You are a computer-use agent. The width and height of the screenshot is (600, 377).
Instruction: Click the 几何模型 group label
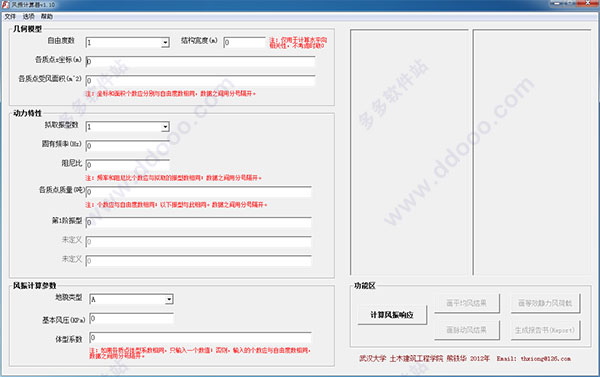tap(27, 29)
